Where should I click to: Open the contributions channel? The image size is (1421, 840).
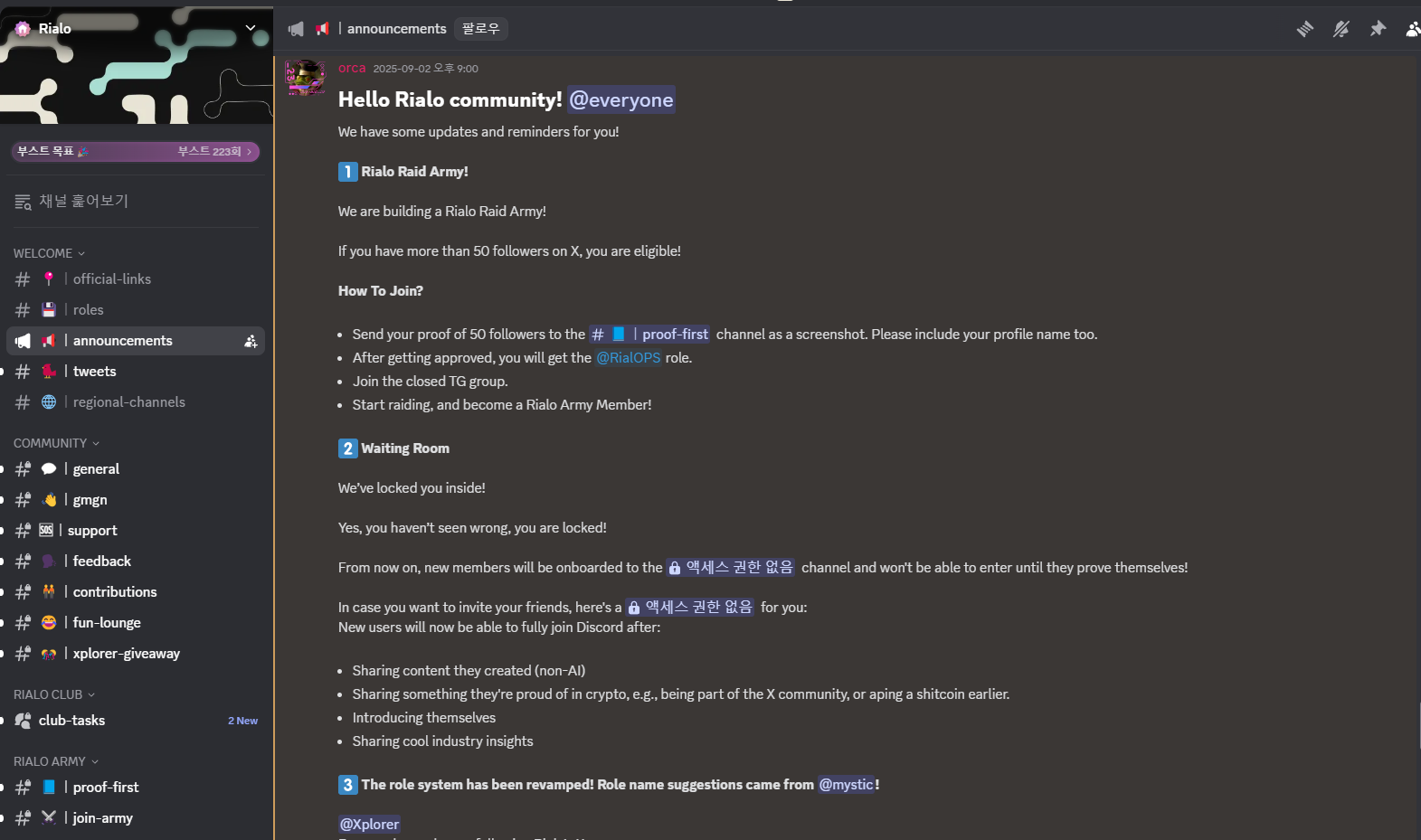click(136, 592)
